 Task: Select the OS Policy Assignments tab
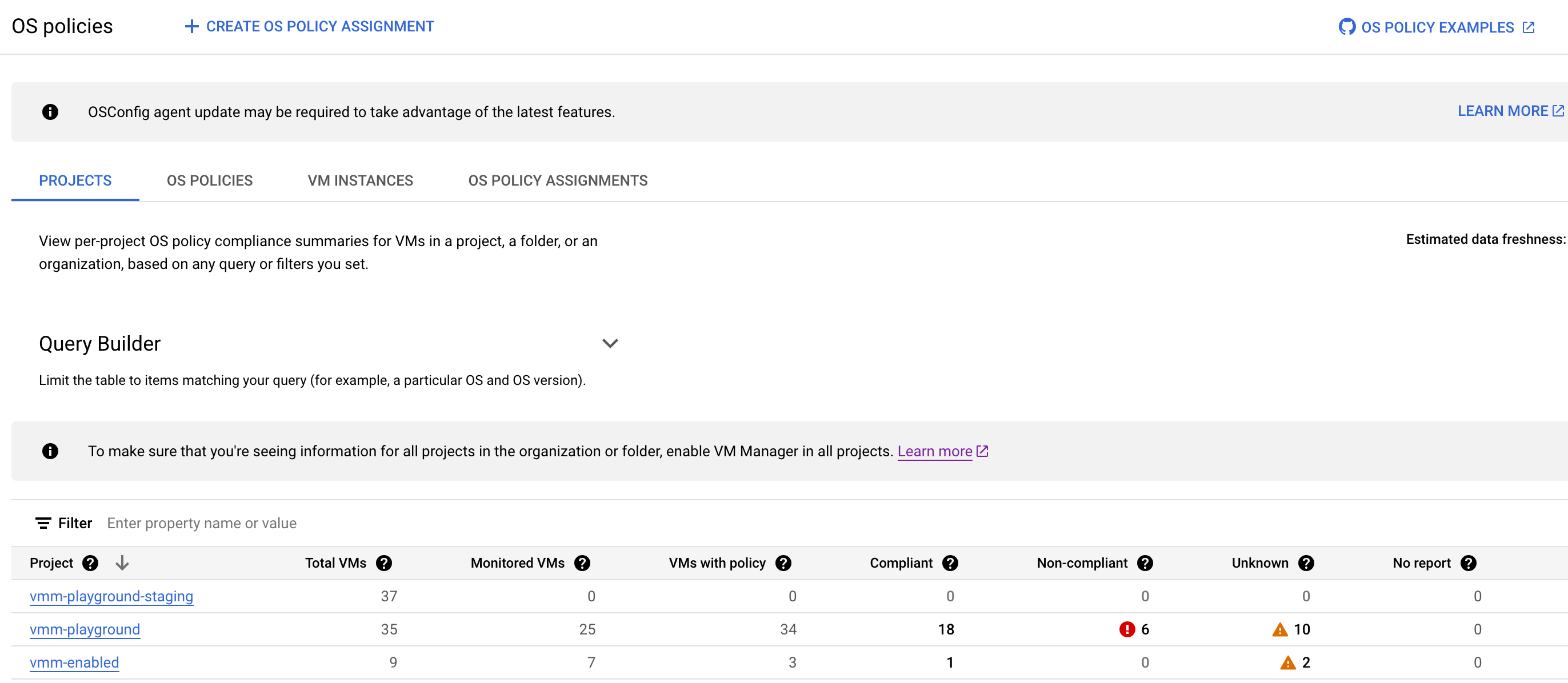[x=557, y=180]
